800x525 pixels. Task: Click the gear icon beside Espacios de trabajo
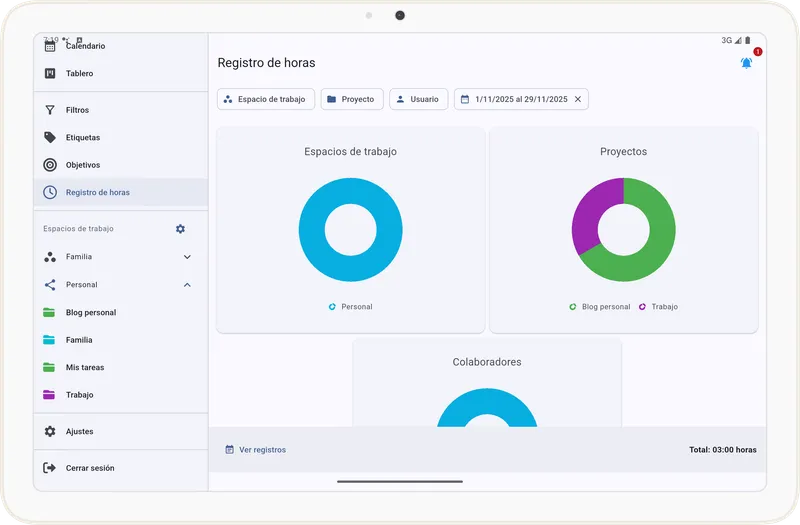click(180, 229)
